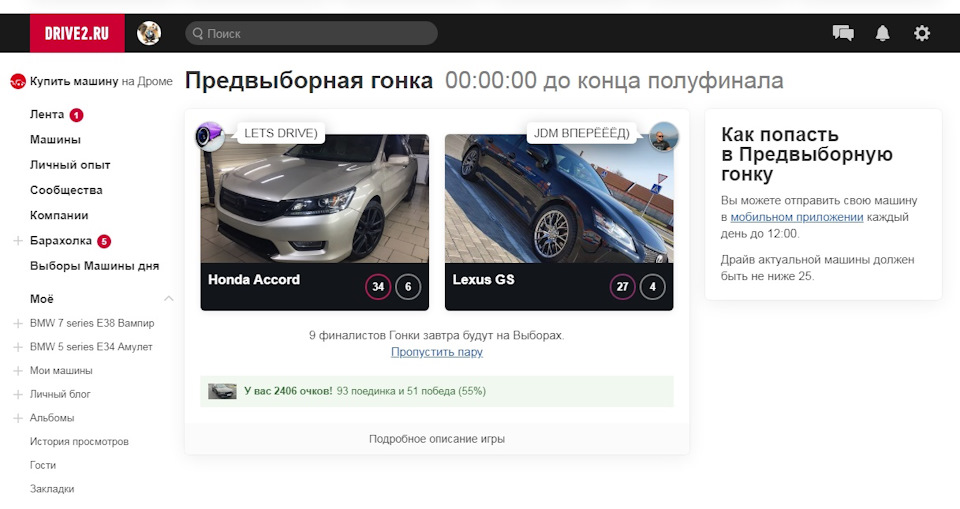The height and width of the screenshot is (509, 960).
Task: Click Пропустить пару link
Action: pyautogui.click(x=437, y=352)
